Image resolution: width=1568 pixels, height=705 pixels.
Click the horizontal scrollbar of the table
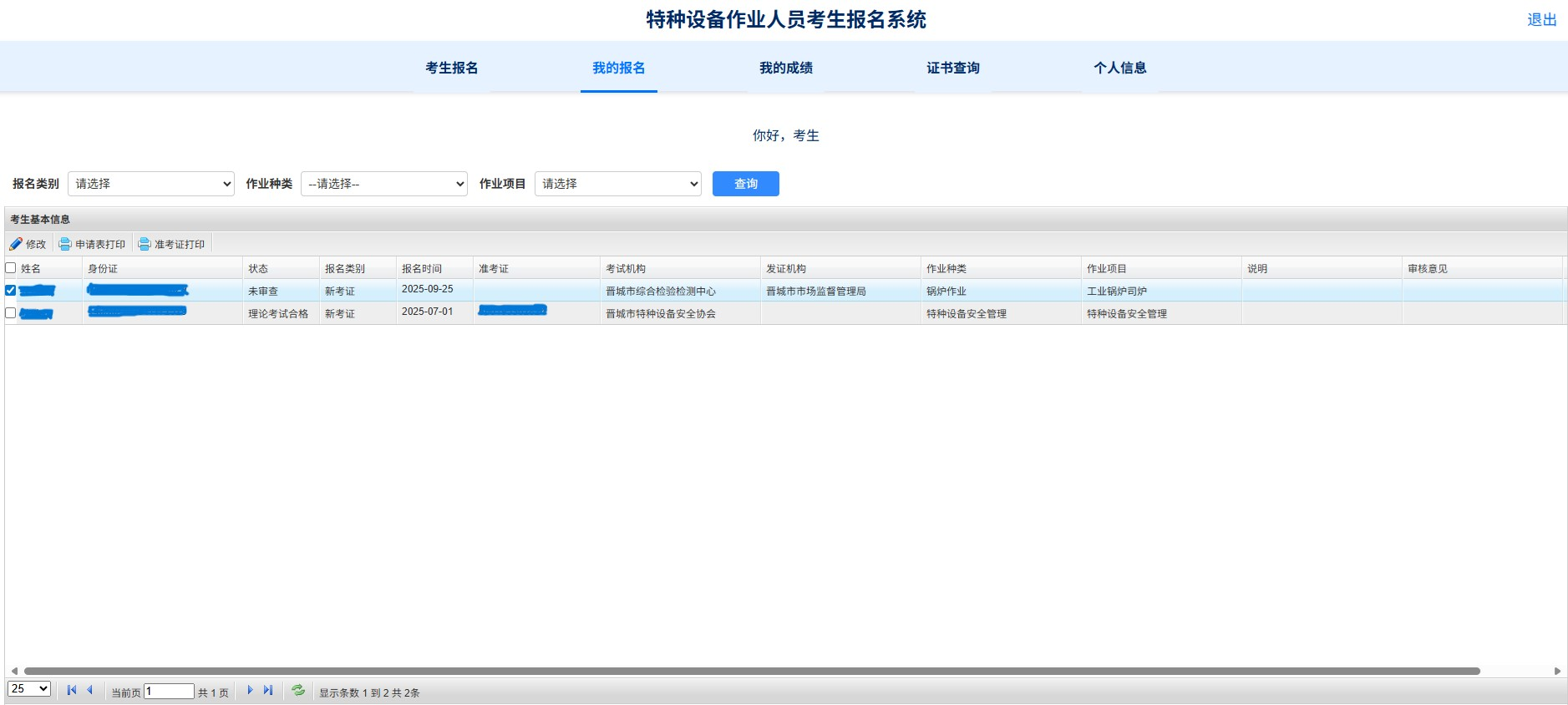coord(752,671)
